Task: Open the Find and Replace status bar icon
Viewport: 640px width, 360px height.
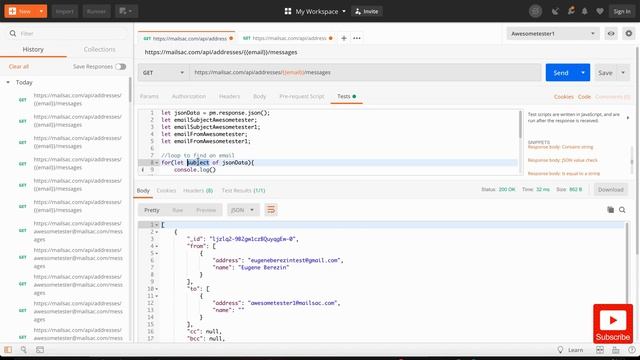Action: coord(24,350)
